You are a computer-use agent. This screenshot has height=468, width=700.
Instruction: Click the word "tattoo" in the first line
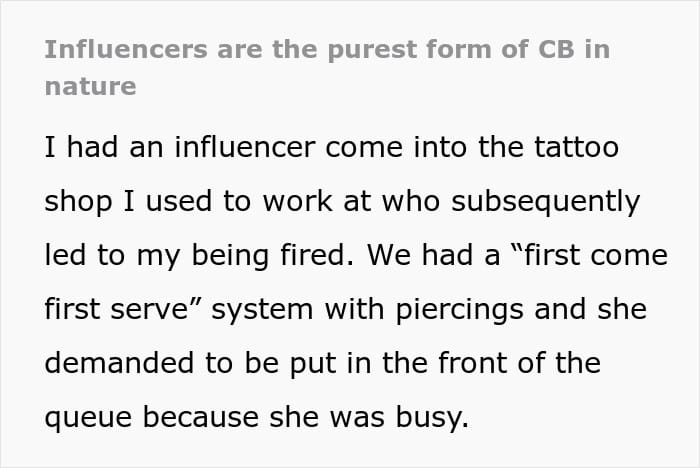(573, 148)
